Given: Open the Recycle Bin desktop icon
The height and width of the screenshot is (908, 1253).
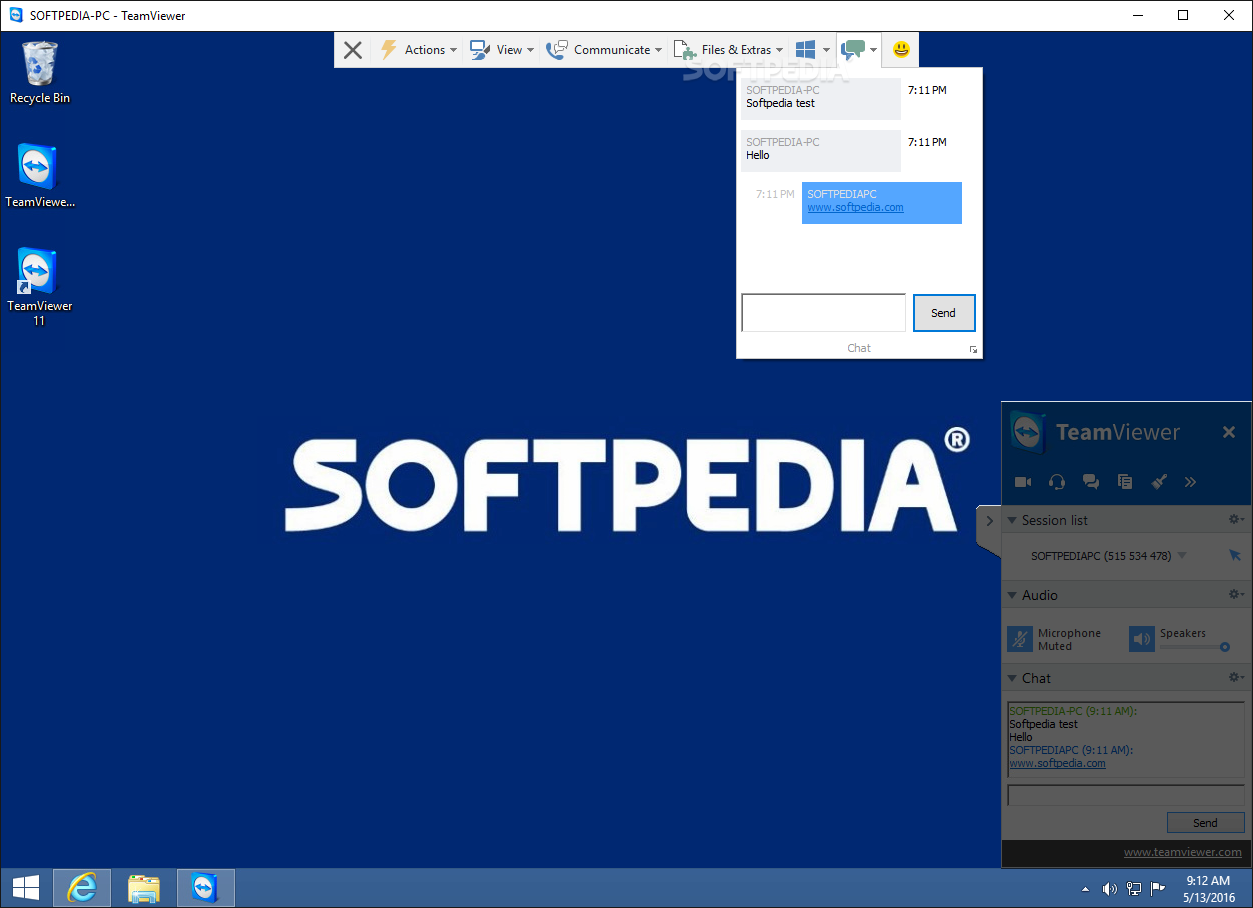Looking at the screenshot, I should point(40,72).
